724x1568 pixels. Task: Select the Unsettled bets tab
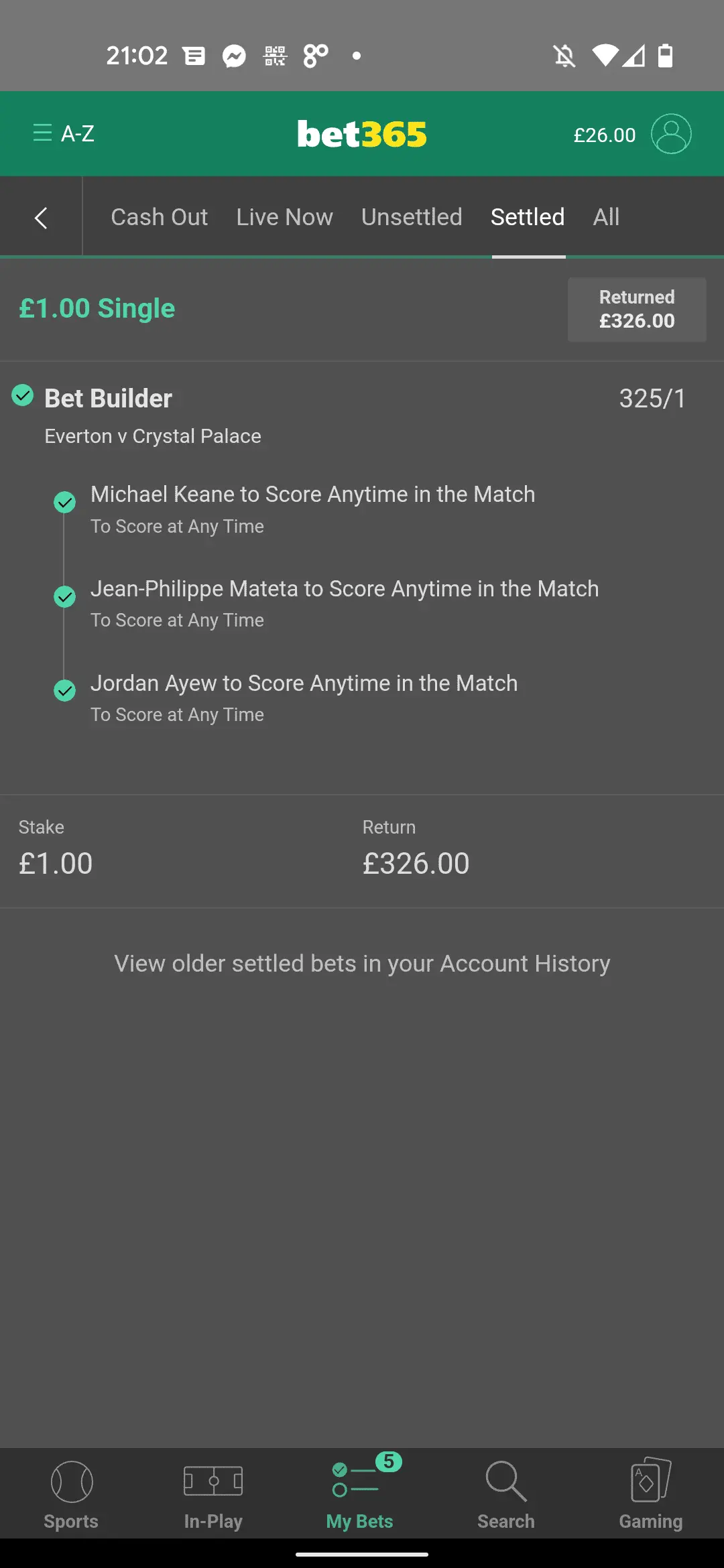(412, 217)
